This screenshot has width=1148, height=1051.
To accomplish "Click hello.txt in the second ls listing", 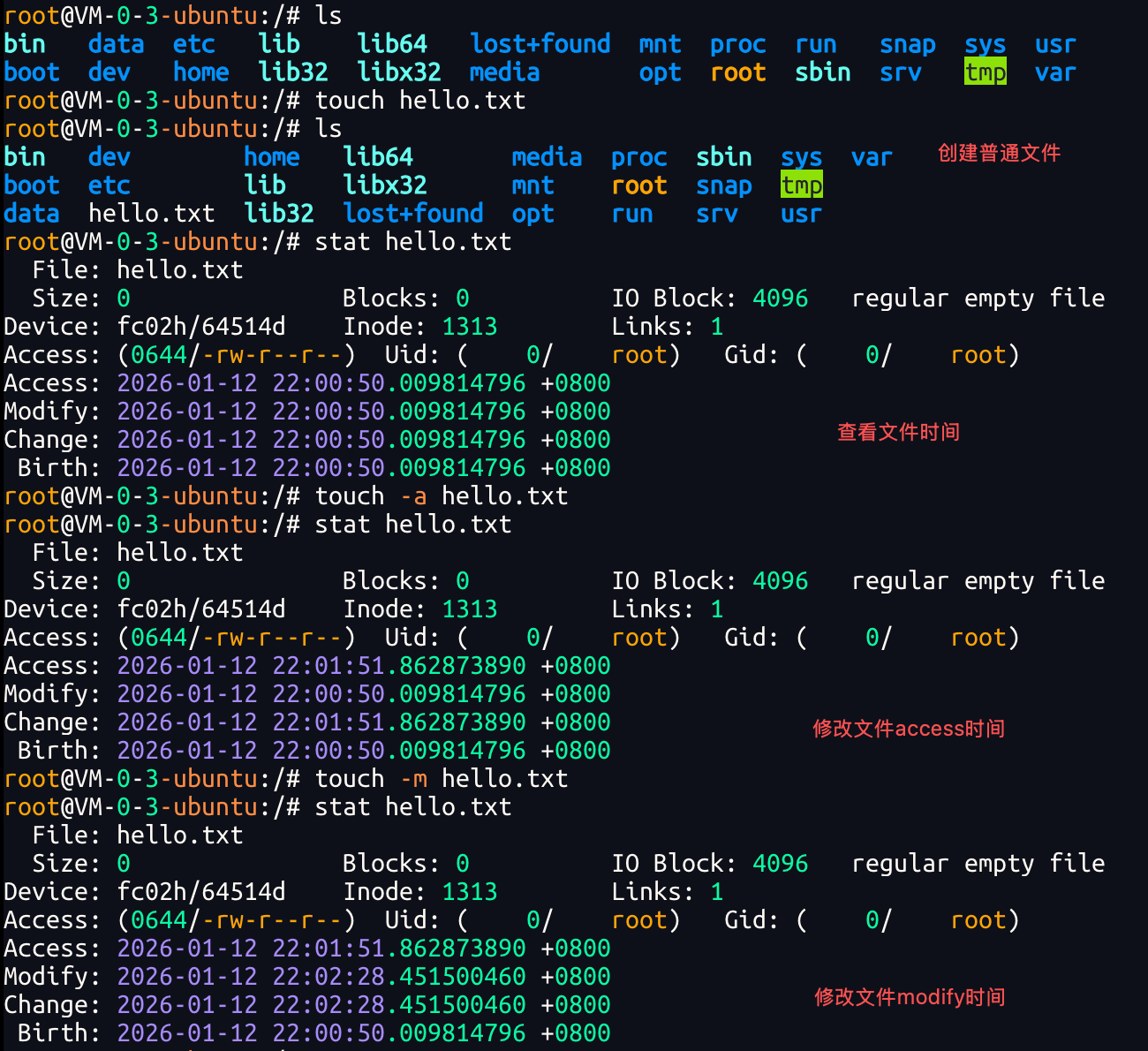I will pyautogui.click(x=151, y=214).
